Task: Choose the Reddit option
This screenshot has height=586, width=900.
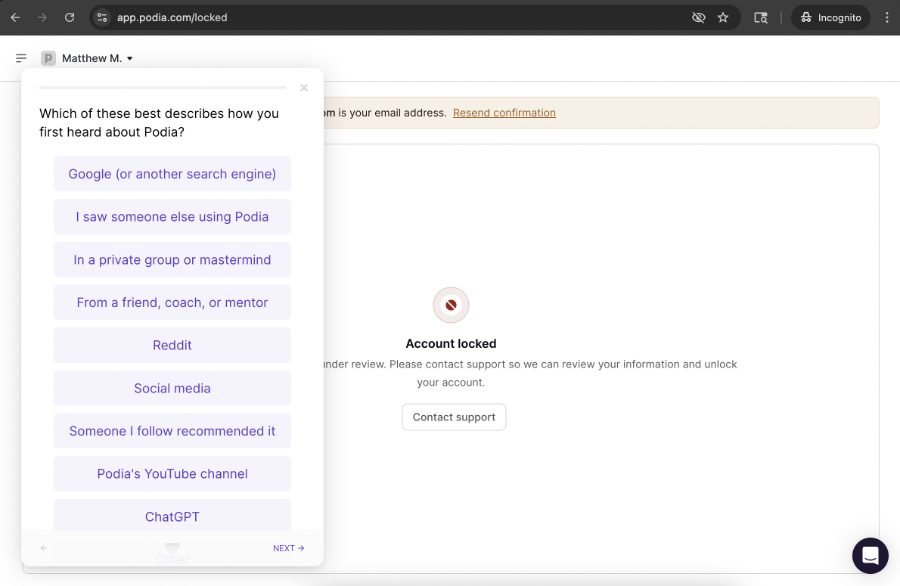Action: (172, 345)
